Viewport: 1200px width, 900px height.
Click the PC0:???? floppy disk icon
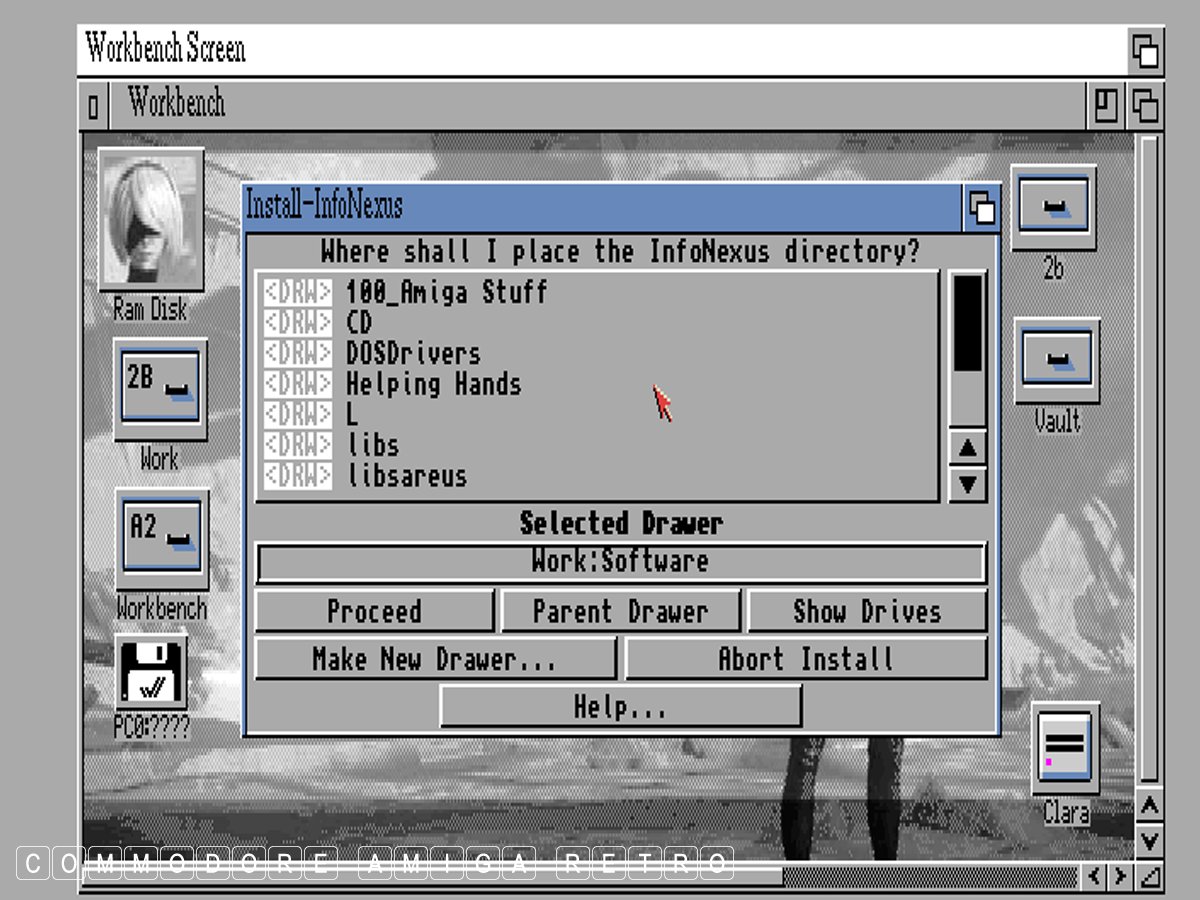click(151, 672)
